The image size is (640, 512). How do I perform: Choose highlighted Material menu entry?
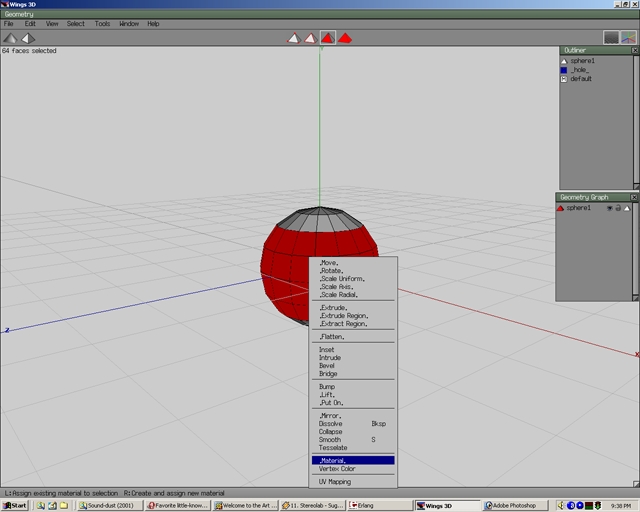pos(353,461)
